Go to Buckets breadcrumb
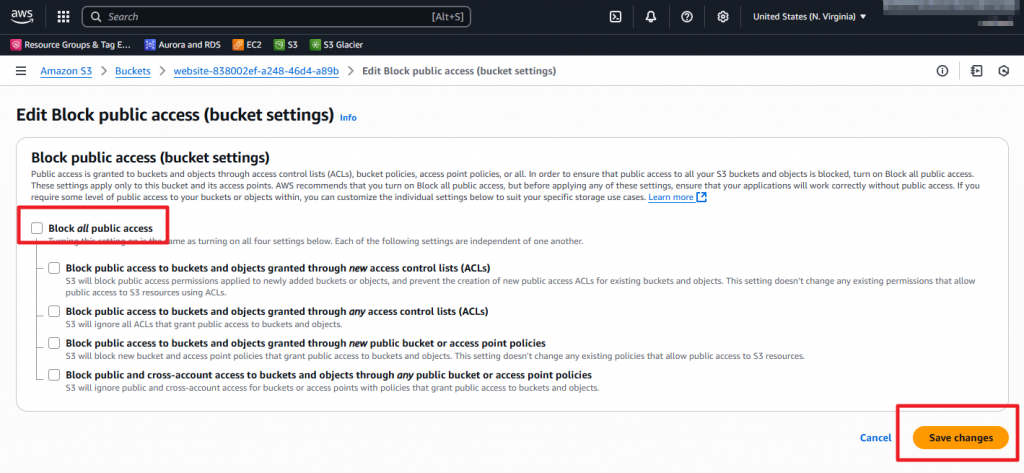 (x=133, y=71)
